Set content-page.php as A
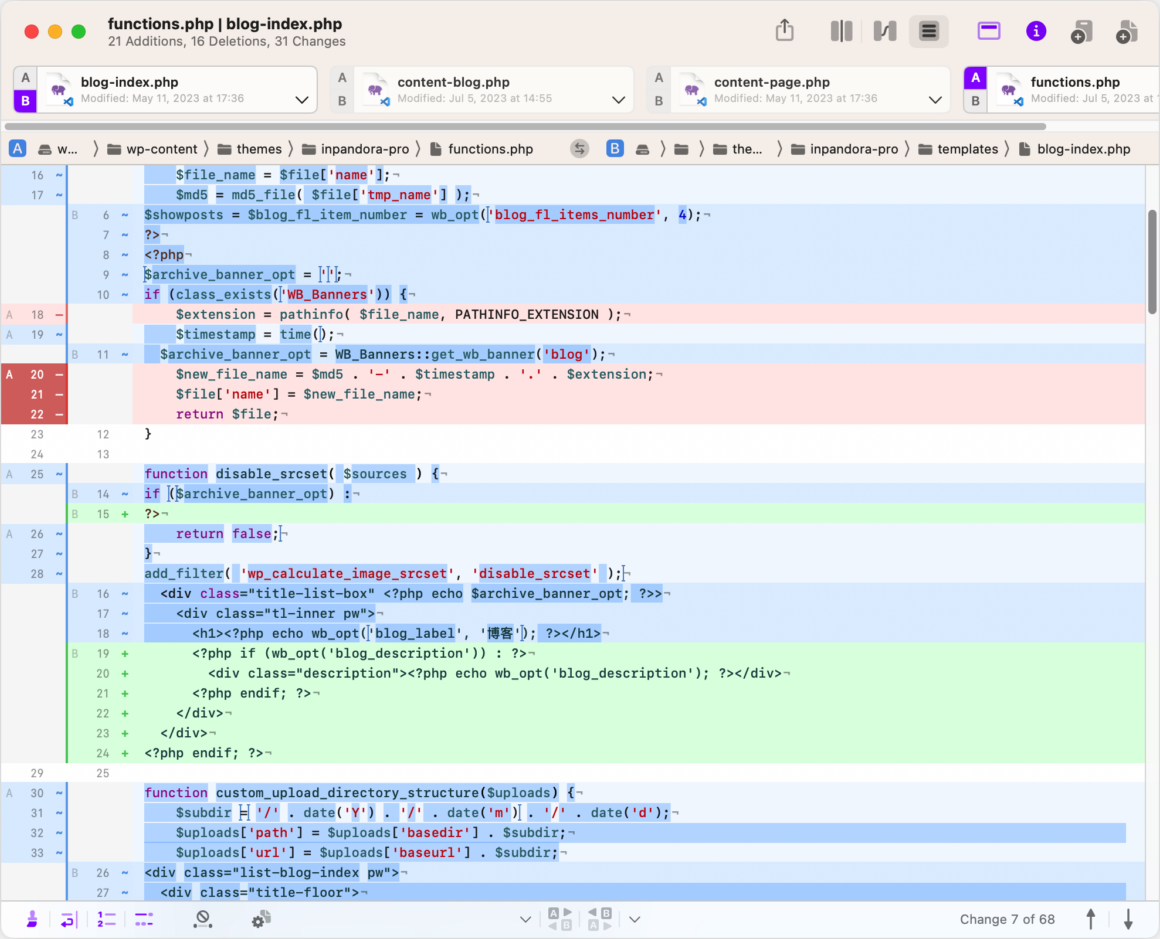Image resolution: width=1160 pixels, height=939 pixels. click(x=658, y=78)
